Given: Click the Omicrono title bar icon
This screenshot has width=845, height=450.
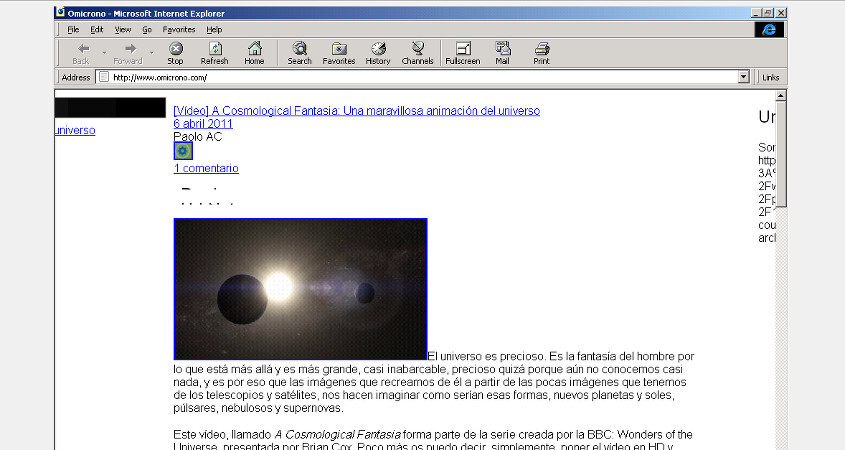Looking at the screenshot, I should (60, 12).
